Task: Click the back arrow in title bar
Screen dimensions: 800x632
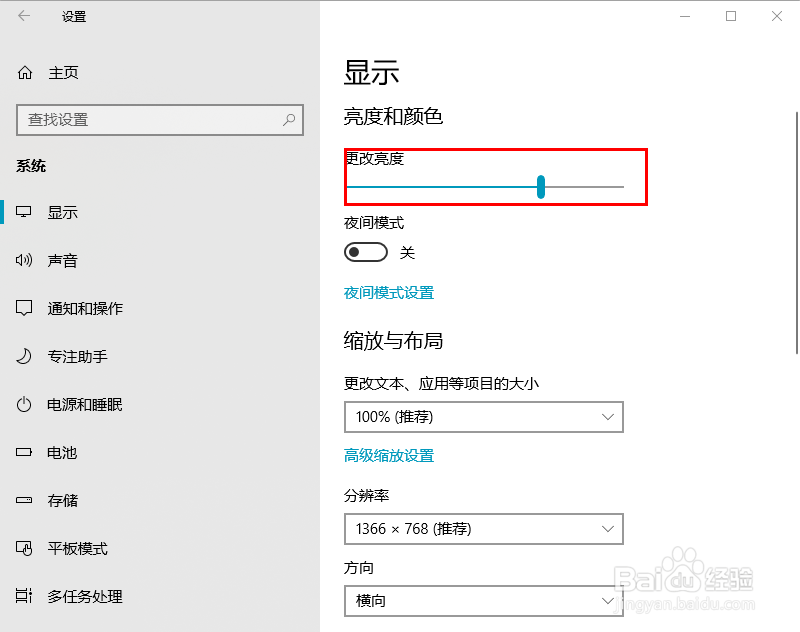Action: tap(24, 16)
